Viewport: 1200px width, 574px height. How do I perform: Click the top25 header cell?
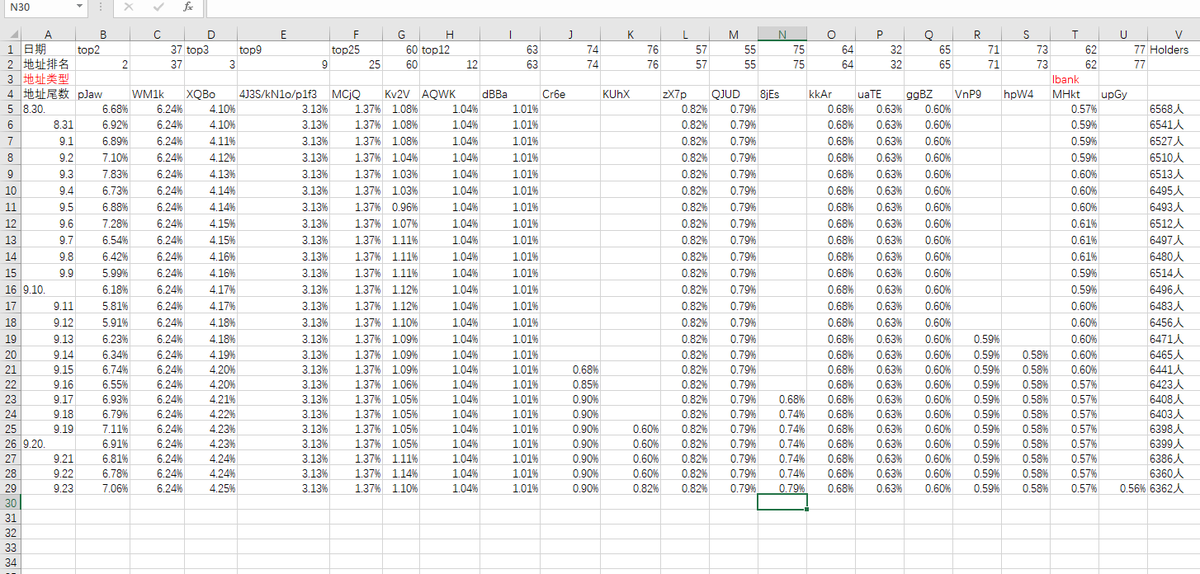[356, 48]
